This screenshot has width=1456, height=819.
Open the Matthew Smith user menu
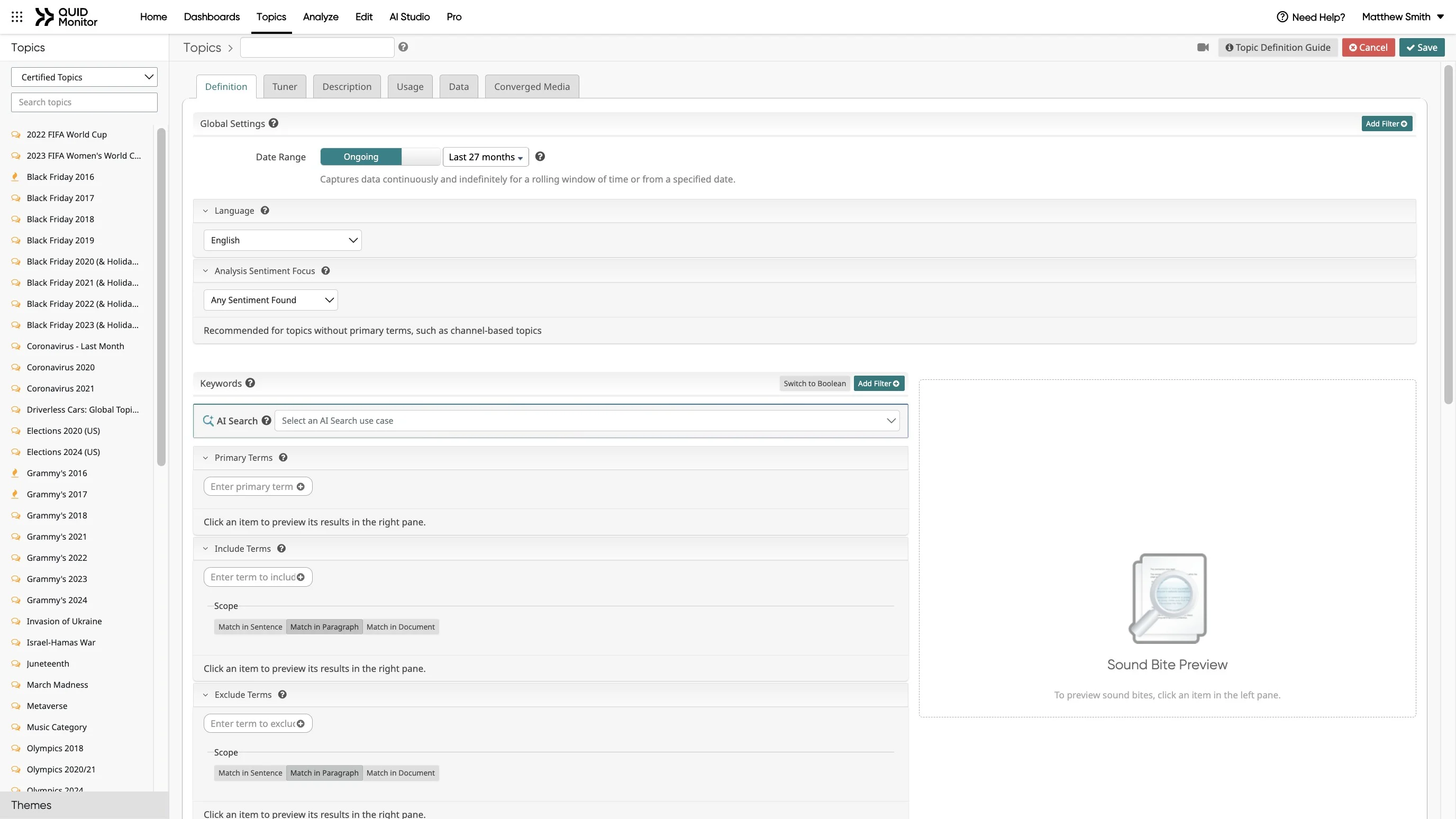(1403, 17)
